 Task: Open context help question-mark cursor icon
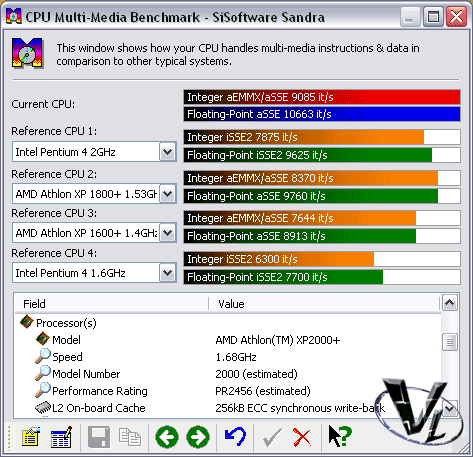[x=340, y=436]
